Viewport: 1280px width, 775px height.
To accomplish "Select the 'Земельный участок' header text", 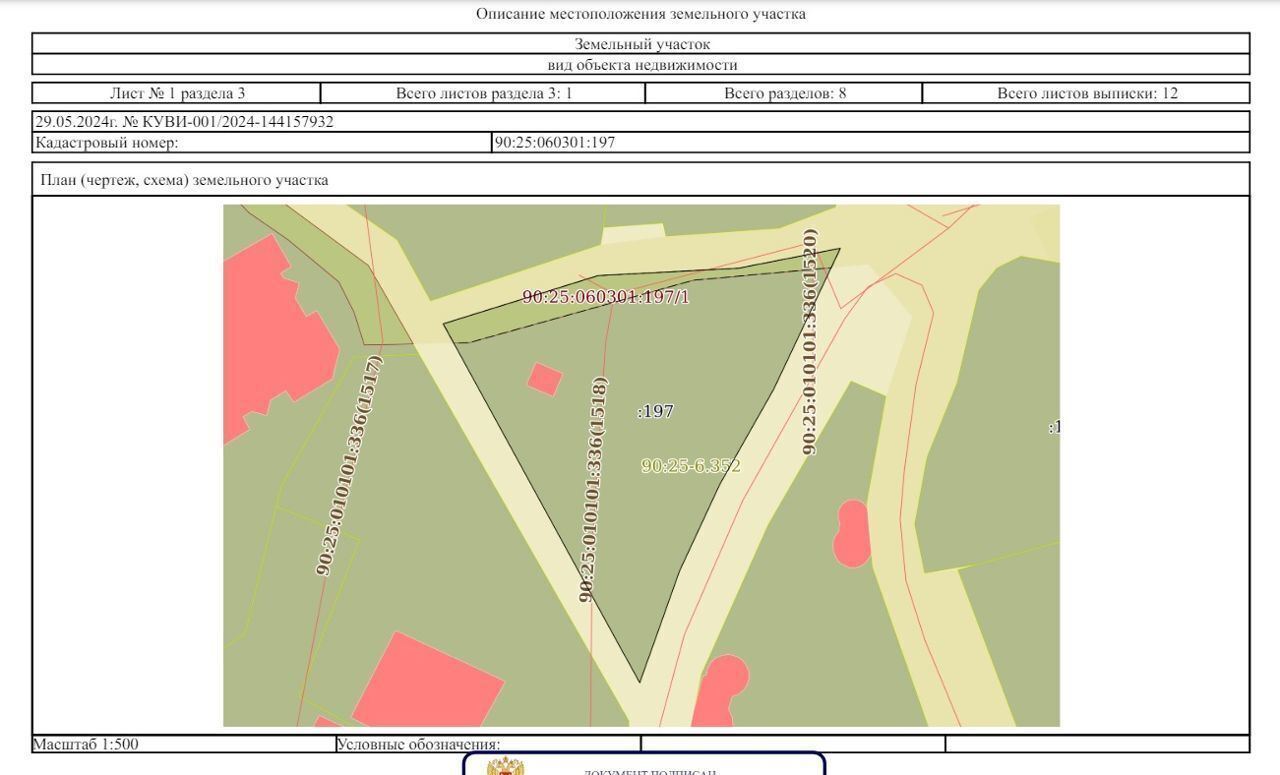I will pyautogui.click(x=642, y=44).
